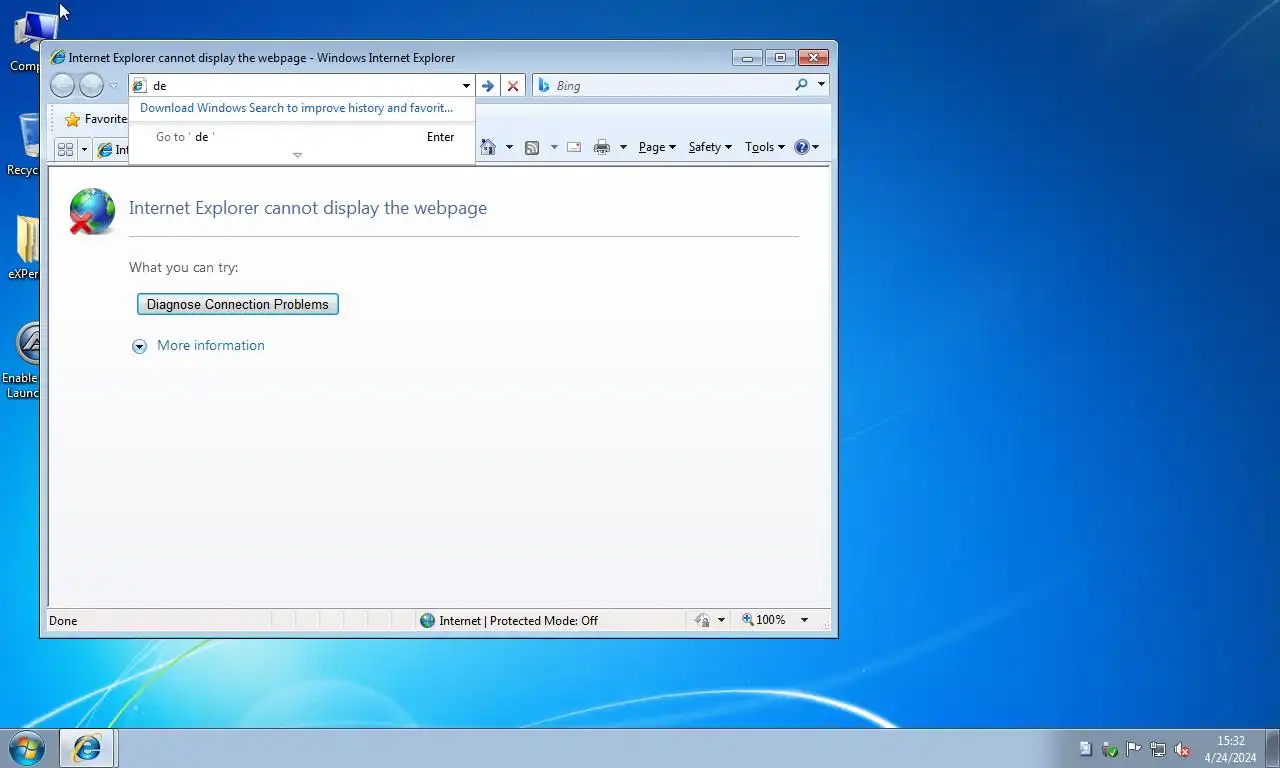Minimize the Internet Explorer window
The height and width of the screenshot is (768, 1280).
[x=747, y=58]
